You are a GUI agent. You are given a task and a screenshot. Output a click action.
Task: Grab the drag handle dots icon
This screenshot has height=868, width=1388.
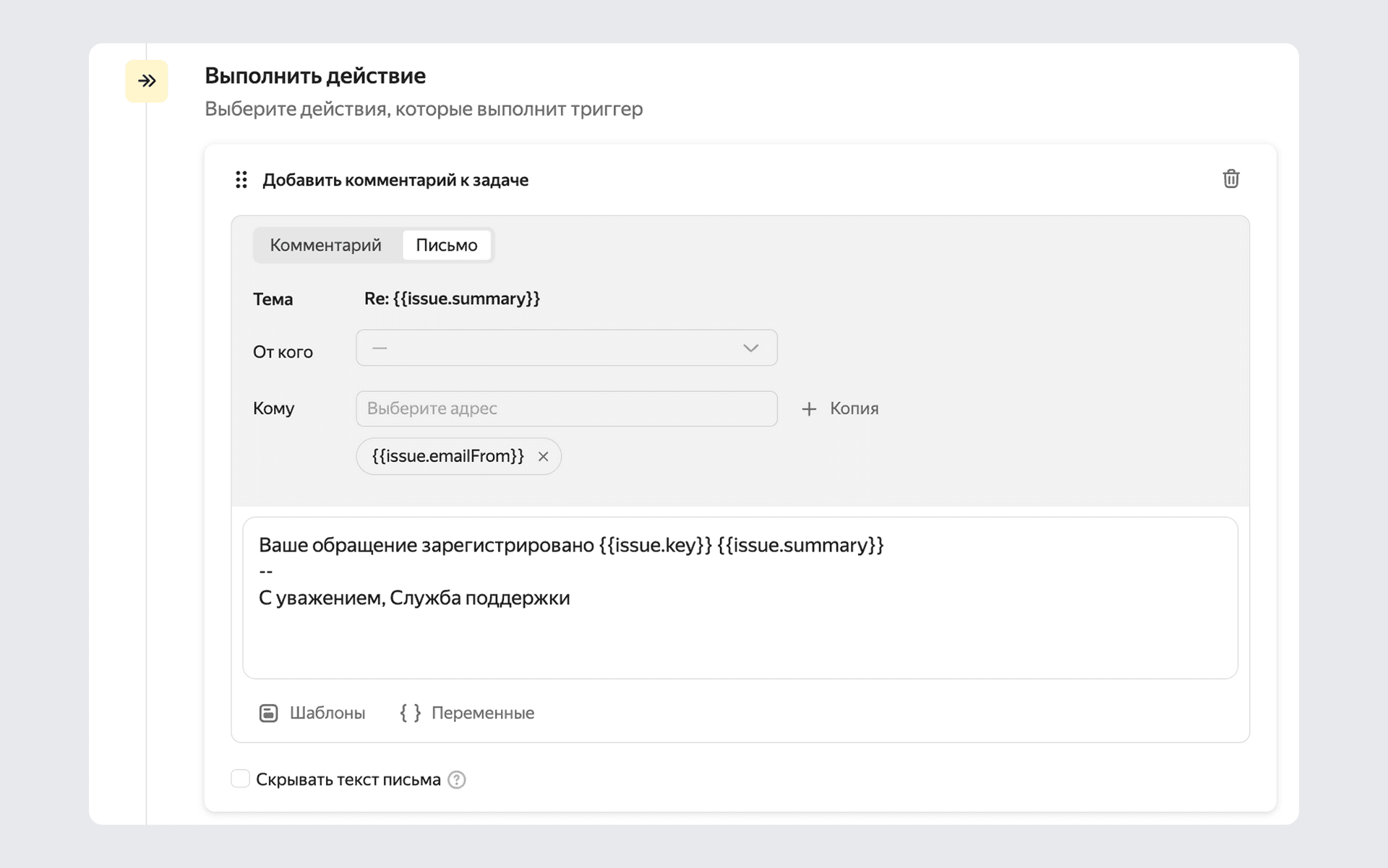click(x=241, y=180)
